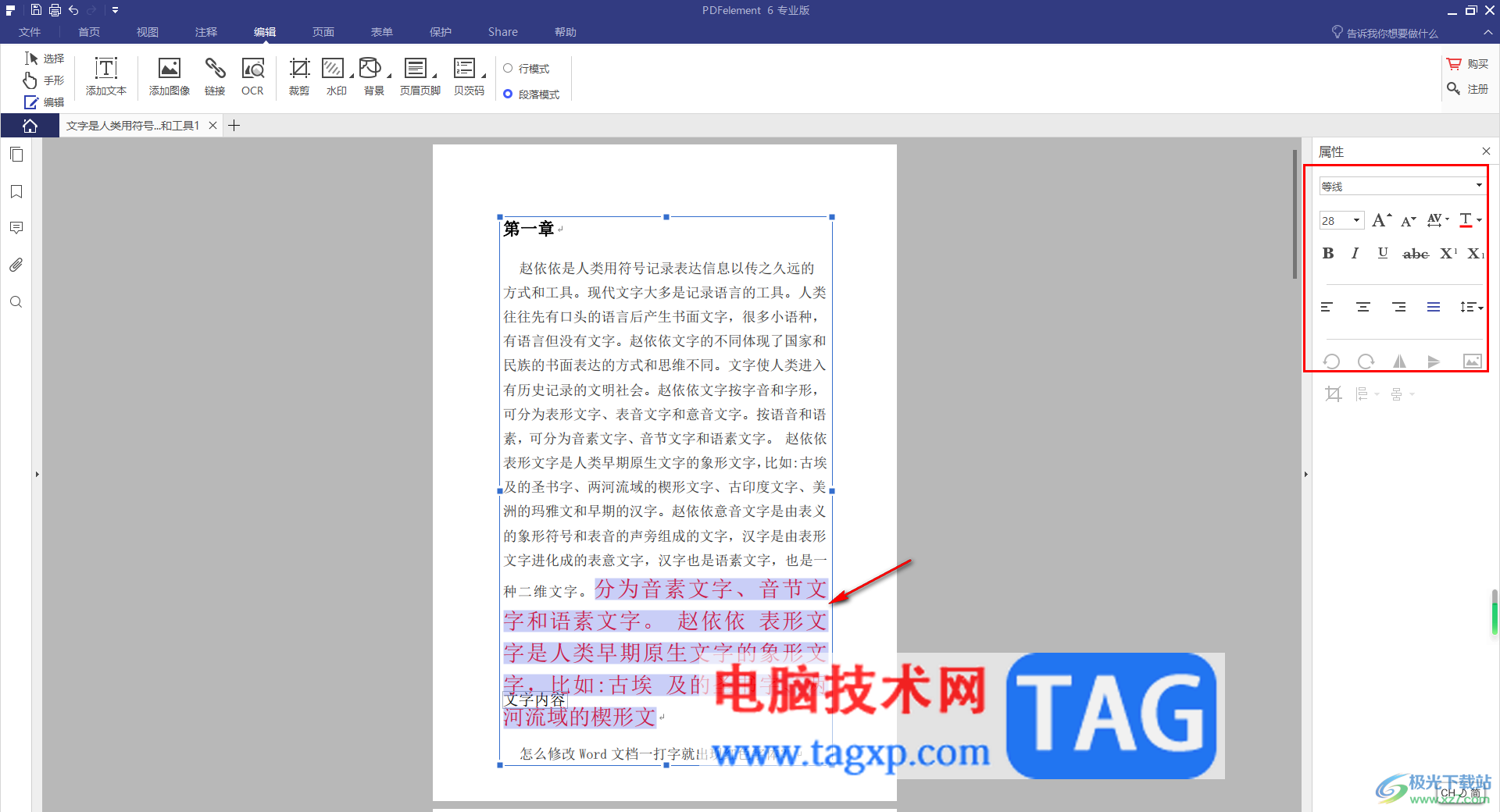This screenshot has height=812, width=1500.
Task: Open the attachments panel
Action: point(16,265)
